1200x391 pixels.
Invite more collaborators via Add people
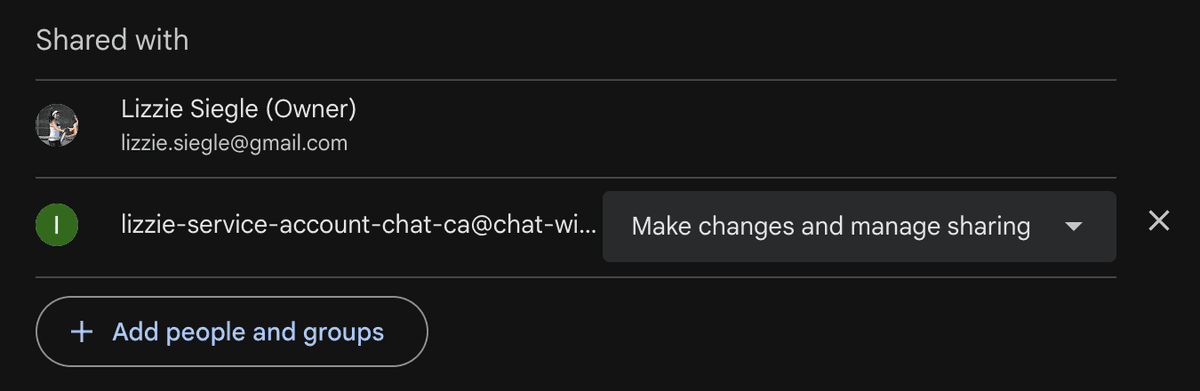[x=232, y=332]
